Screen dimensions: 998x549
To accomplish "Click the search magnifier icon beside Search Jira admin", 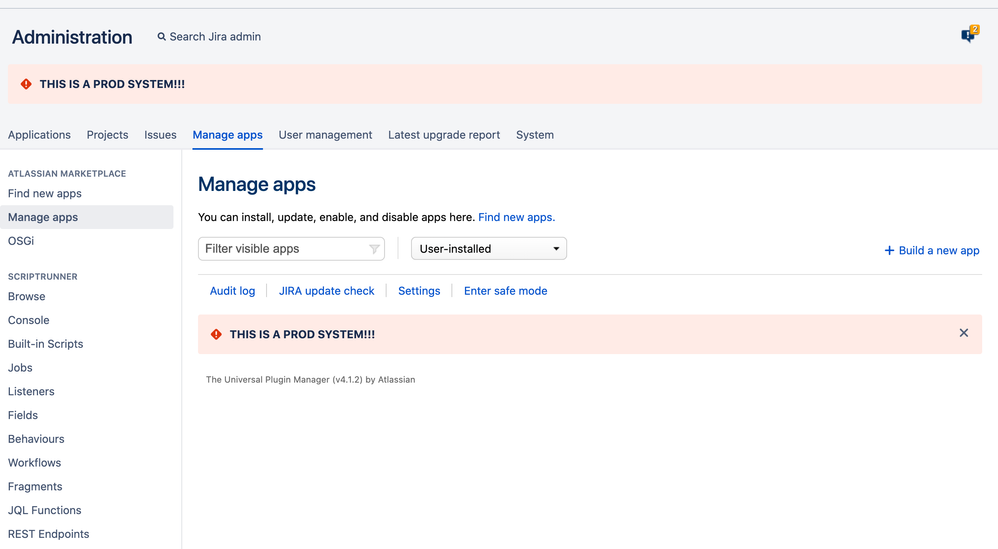I will tap(162, 37).
